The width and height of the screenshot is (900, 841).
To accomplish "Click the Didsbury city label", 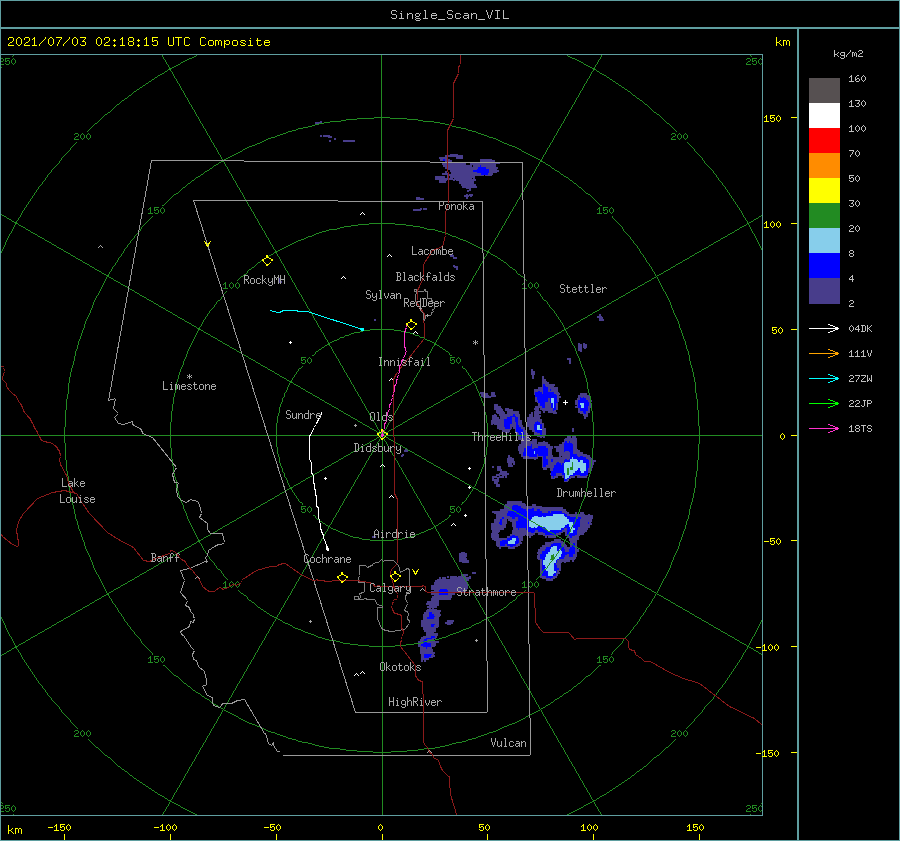I will [377, 448].
